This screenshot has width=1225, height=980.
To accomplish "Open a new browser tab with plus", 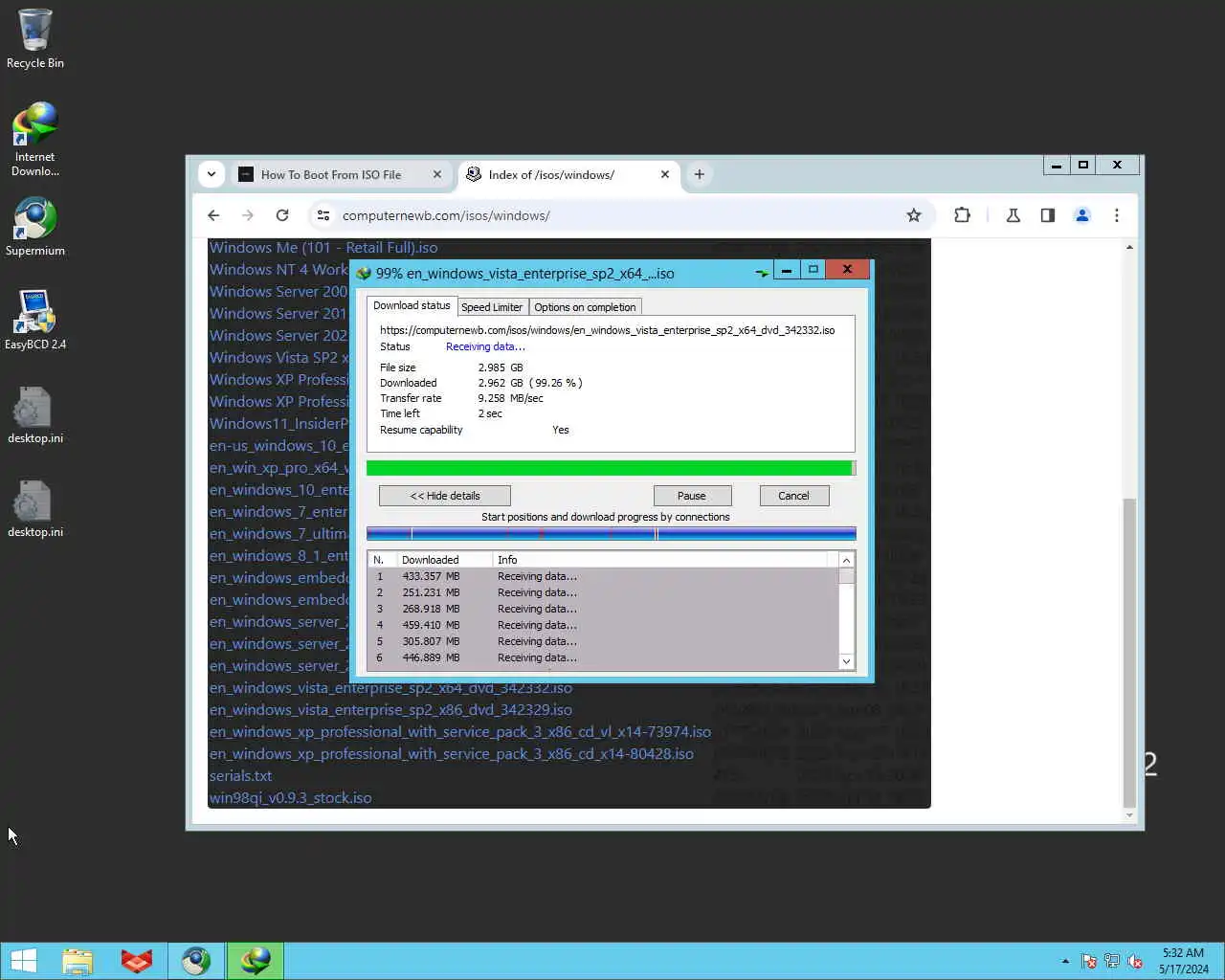I will [x=700, y=174].
